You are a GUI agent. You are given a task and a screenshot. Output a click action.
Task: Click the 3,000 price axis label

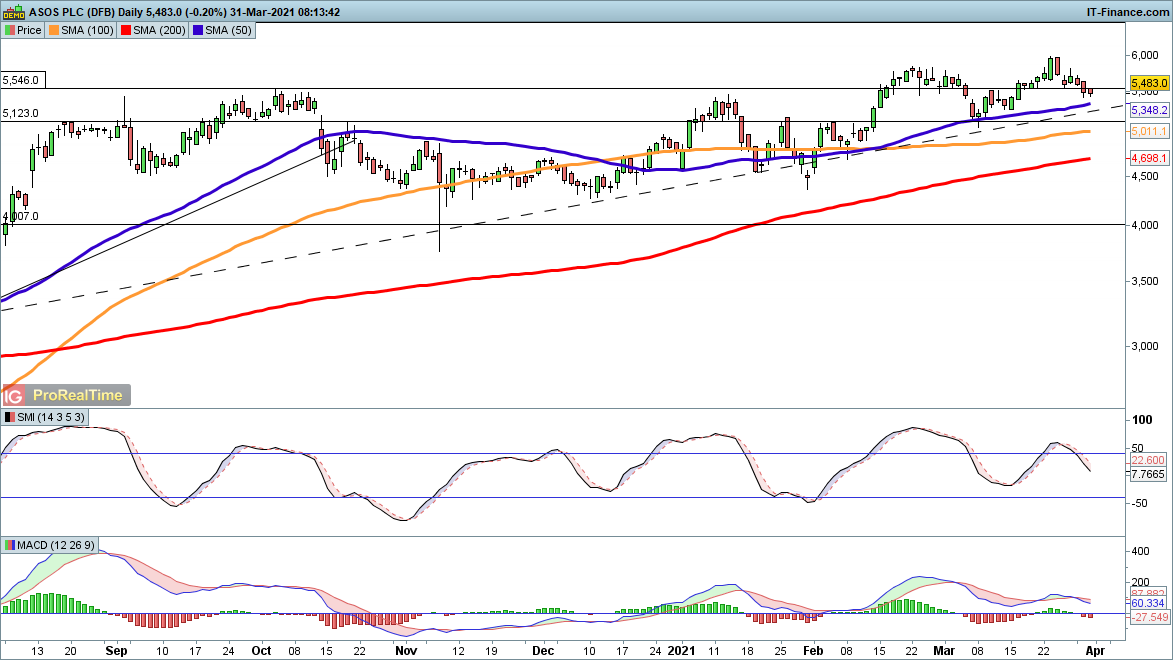(x=1145, y=346)
